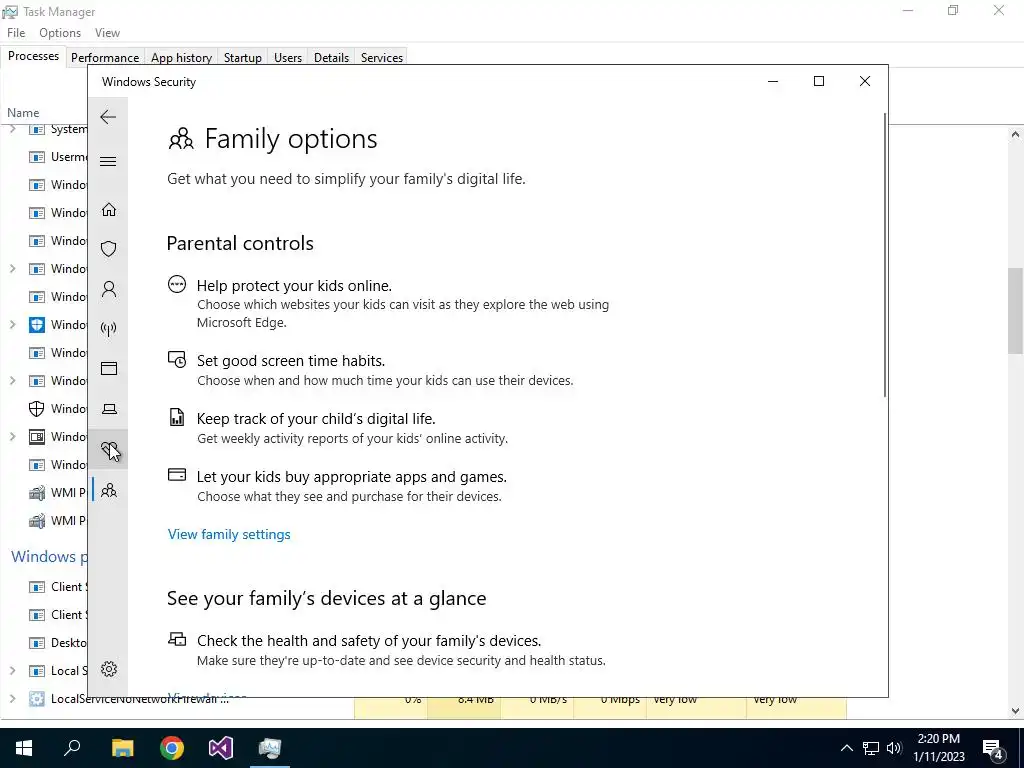Open View family settings link

pyautogui.click(x=229, y=534)
